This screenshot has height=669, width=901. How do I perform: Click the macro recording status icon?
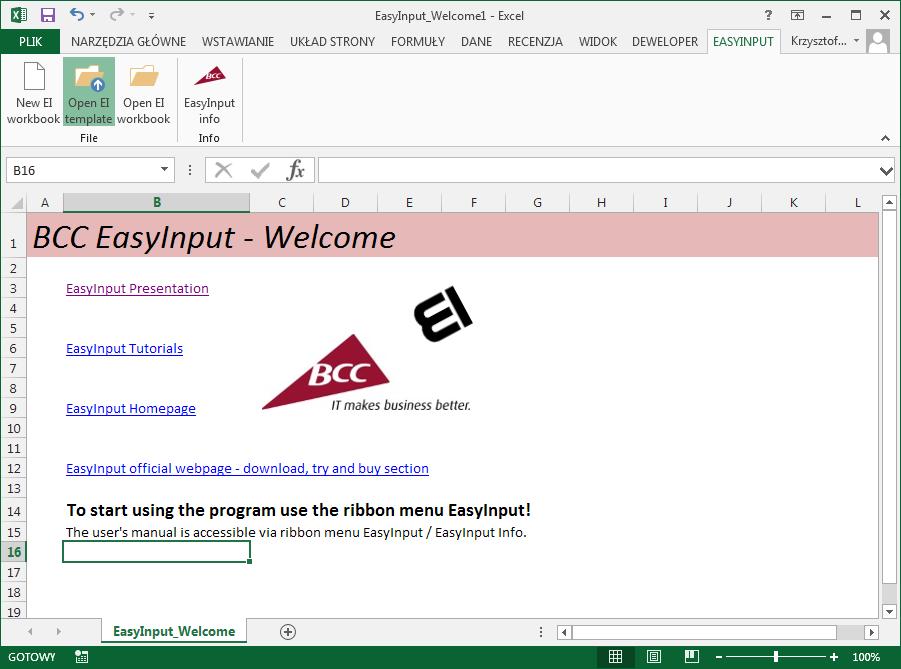(82, 656)
